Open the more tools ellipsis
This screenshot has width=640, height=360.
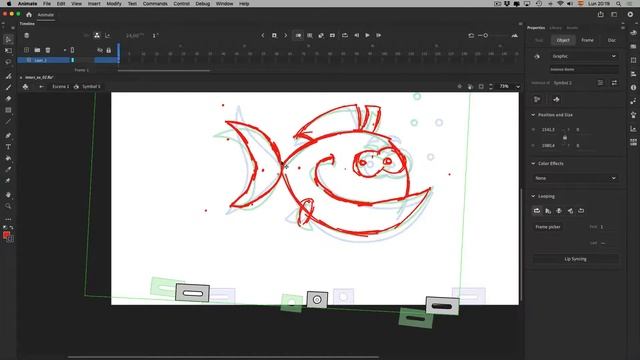click(x=8, y=219)
